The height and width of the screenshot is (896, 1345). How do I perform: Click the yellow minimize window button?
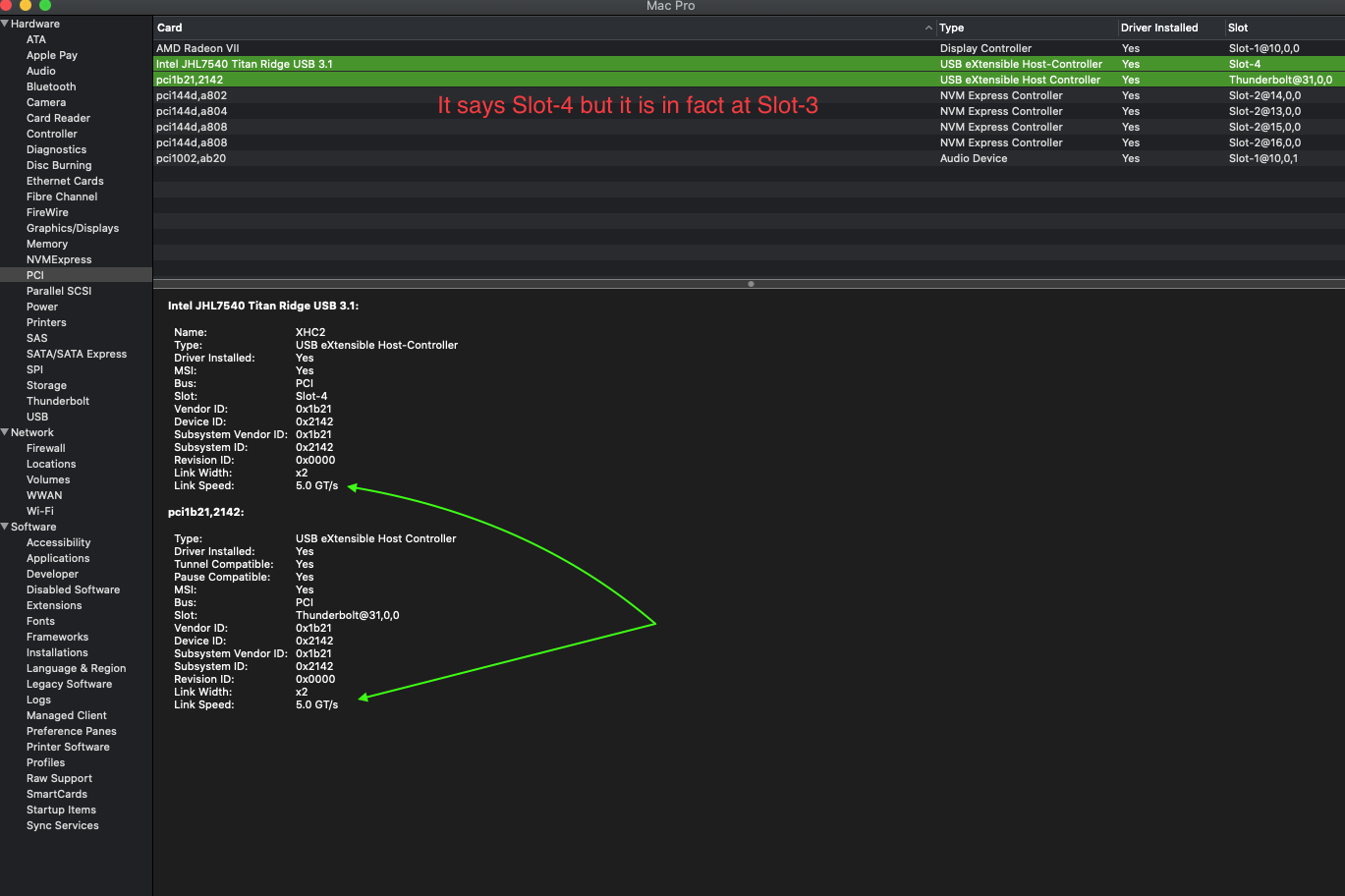point(26,5)
